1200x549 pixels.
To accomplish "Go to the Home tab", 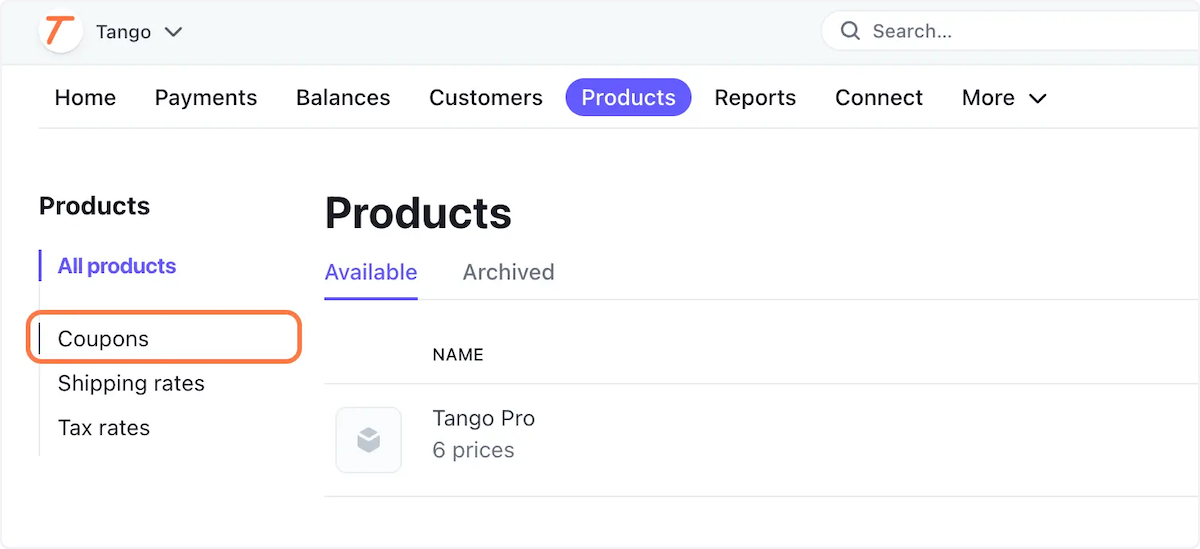I will tap(85, 97).
